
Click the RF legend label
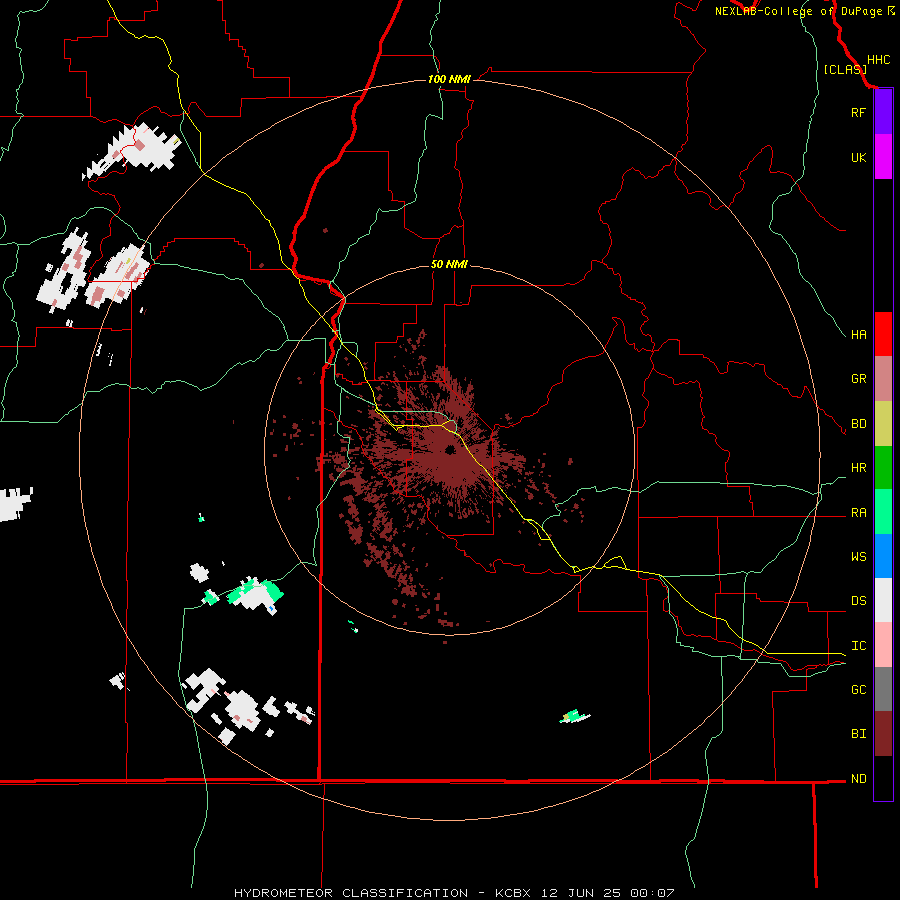tap(858, 112)
